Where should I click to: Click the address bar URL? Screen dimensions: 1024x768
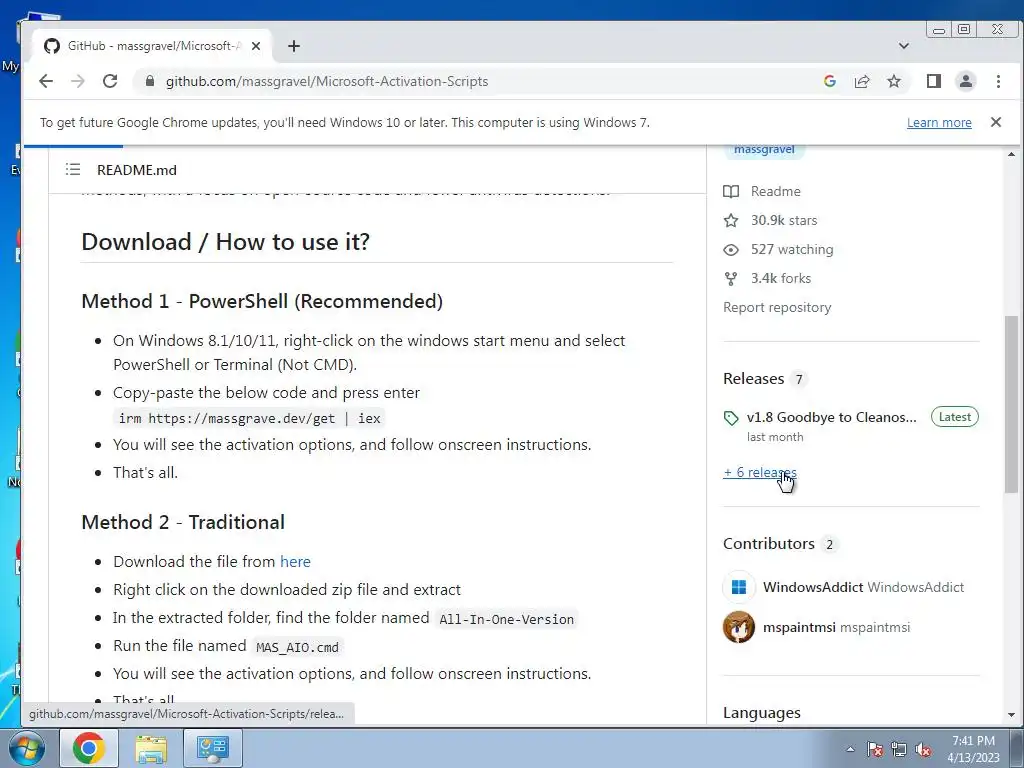click(327, 82)
